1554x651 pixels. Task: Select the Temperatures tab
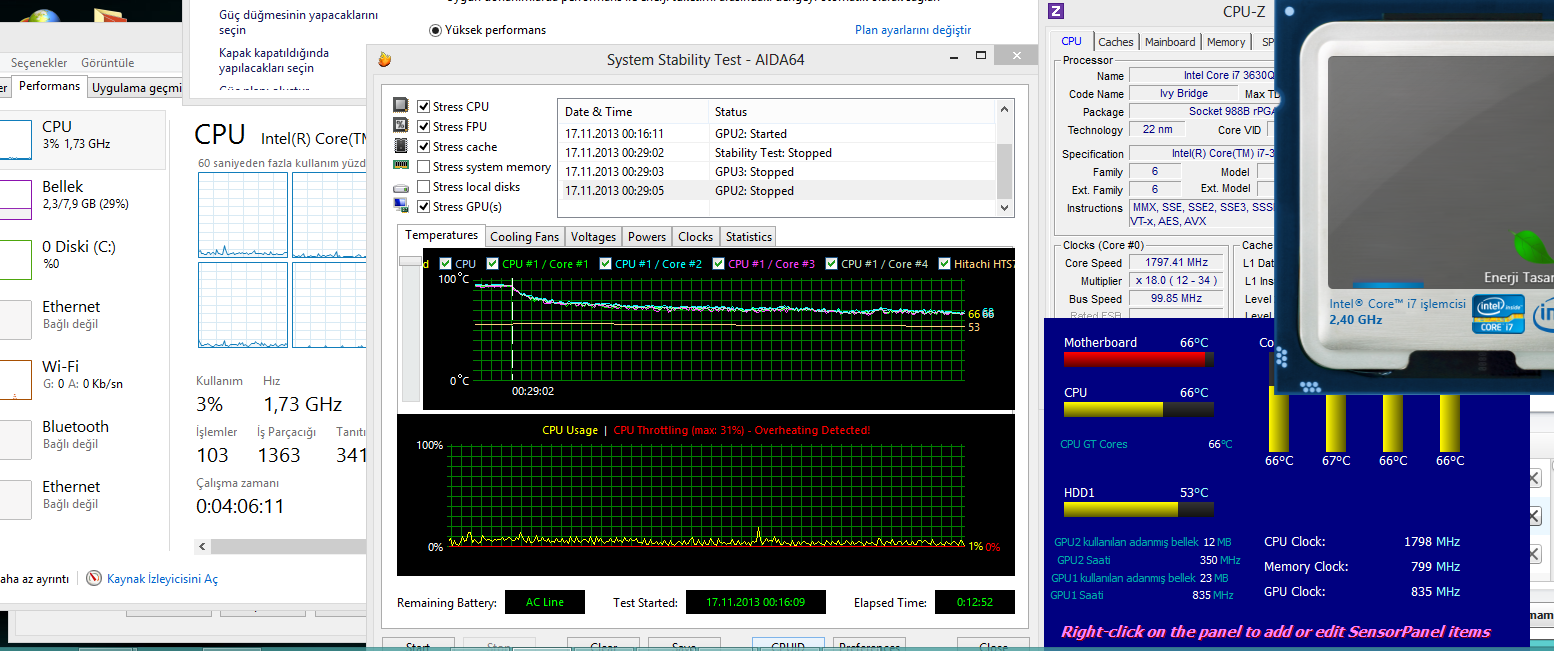pos(441,236)
